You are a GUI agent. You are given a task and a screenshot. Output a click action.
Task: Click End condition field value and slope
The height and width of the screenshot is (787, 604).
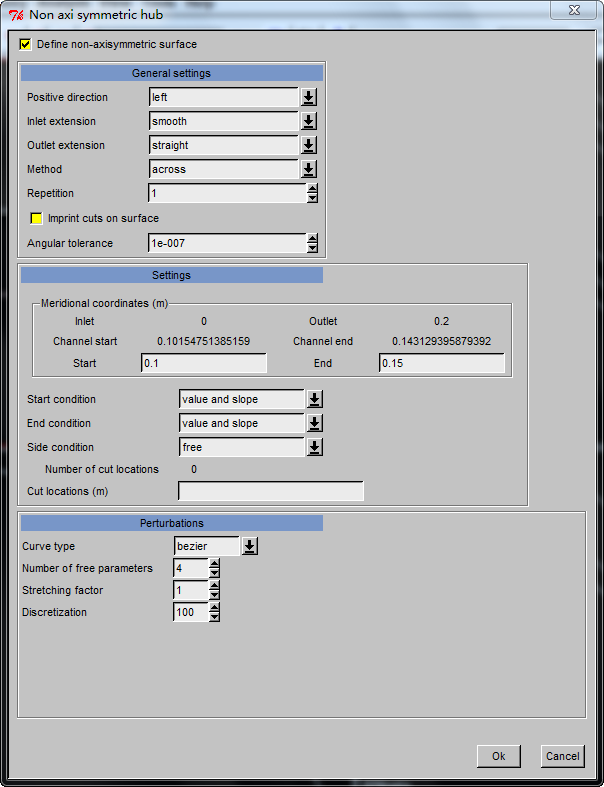(x=242, y=423)
